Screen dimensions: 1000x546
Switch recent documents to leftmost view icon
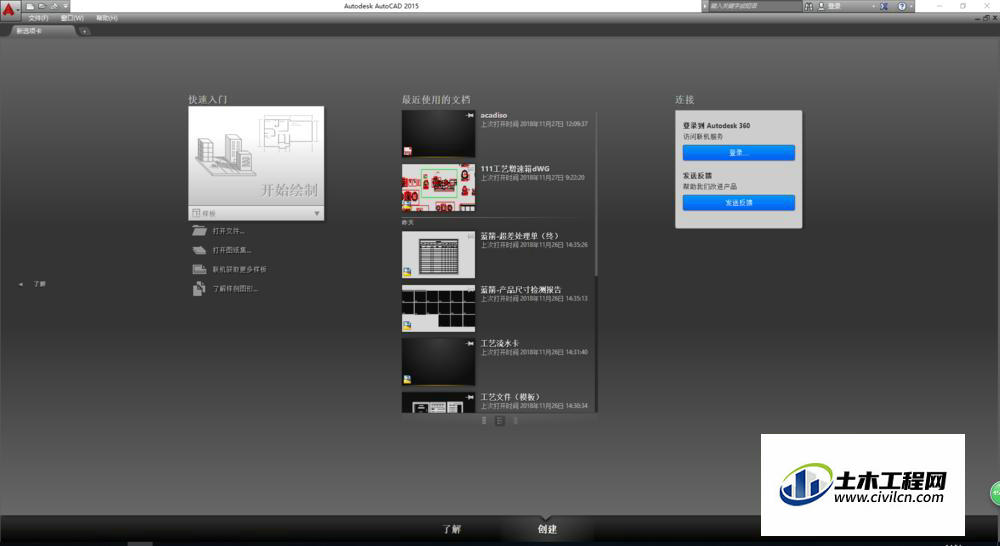[484, 420]
